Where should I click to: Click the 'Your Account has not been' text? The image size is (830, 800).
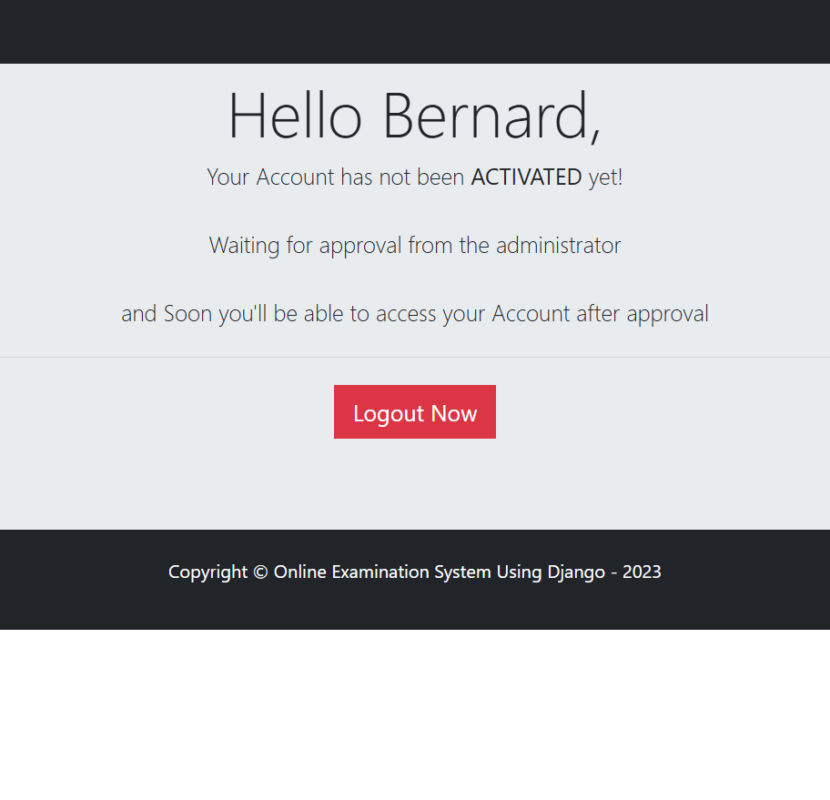tap(335, 178)
